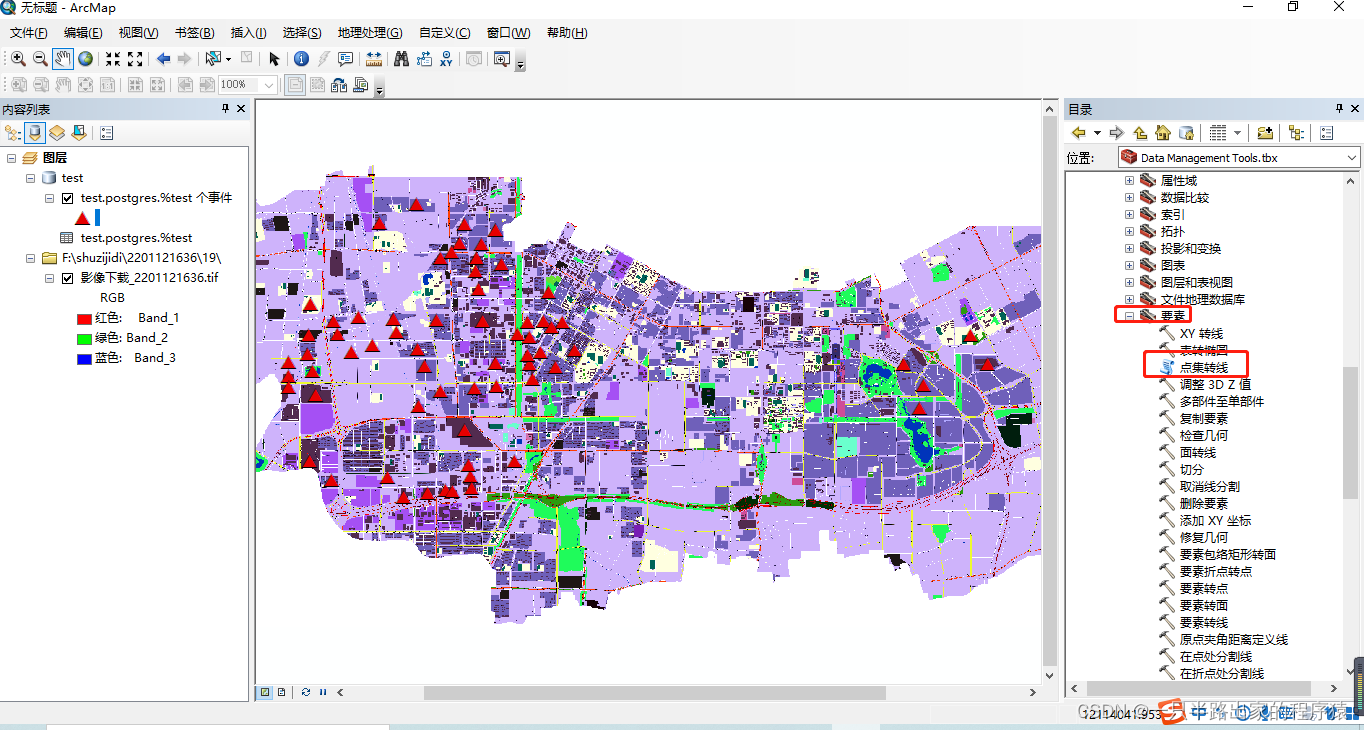This screenshot has height=730, width=1364.
Task: Go to Home folder in catalog
Action: tap(1162, 132)
